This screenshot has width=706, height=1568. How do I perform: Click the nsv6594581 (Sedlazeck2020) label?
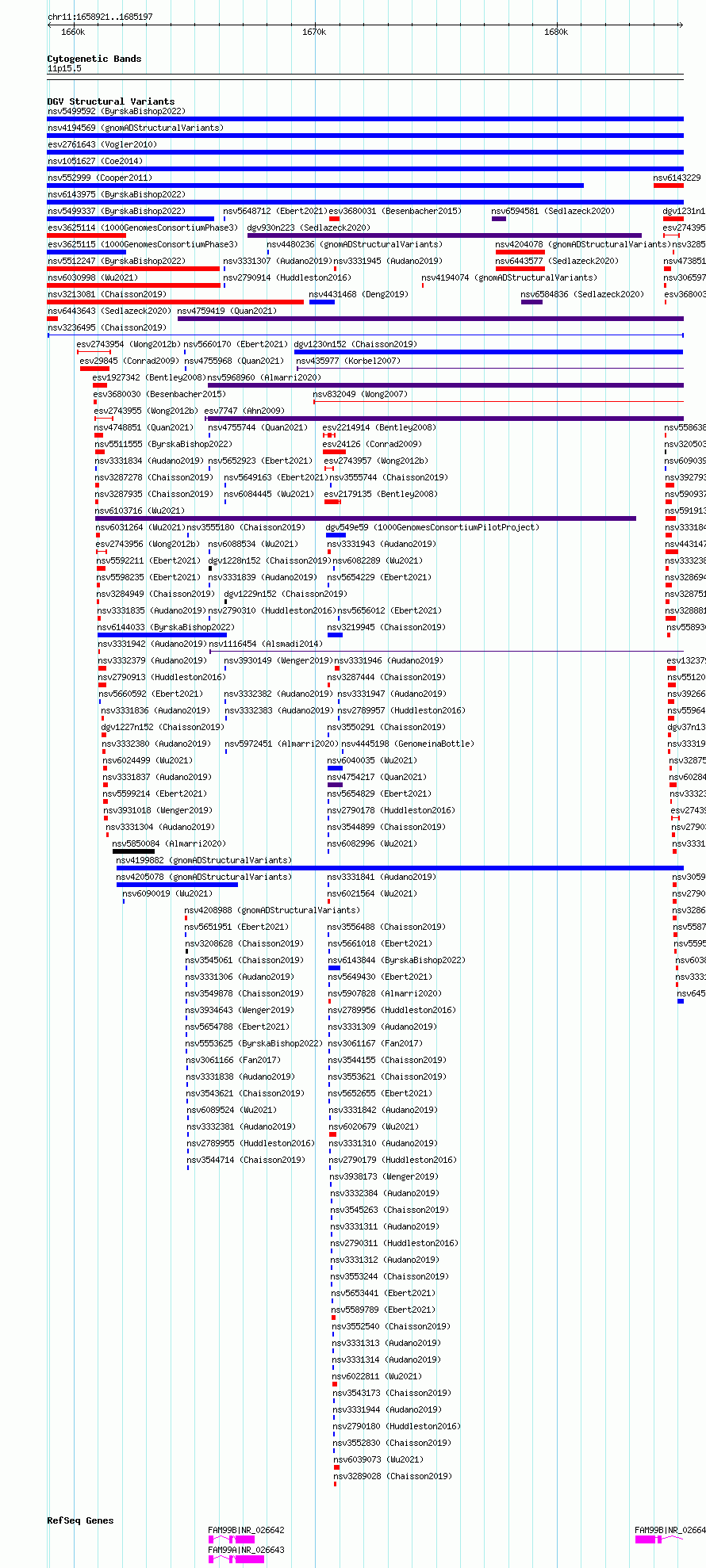pos(553,211)
